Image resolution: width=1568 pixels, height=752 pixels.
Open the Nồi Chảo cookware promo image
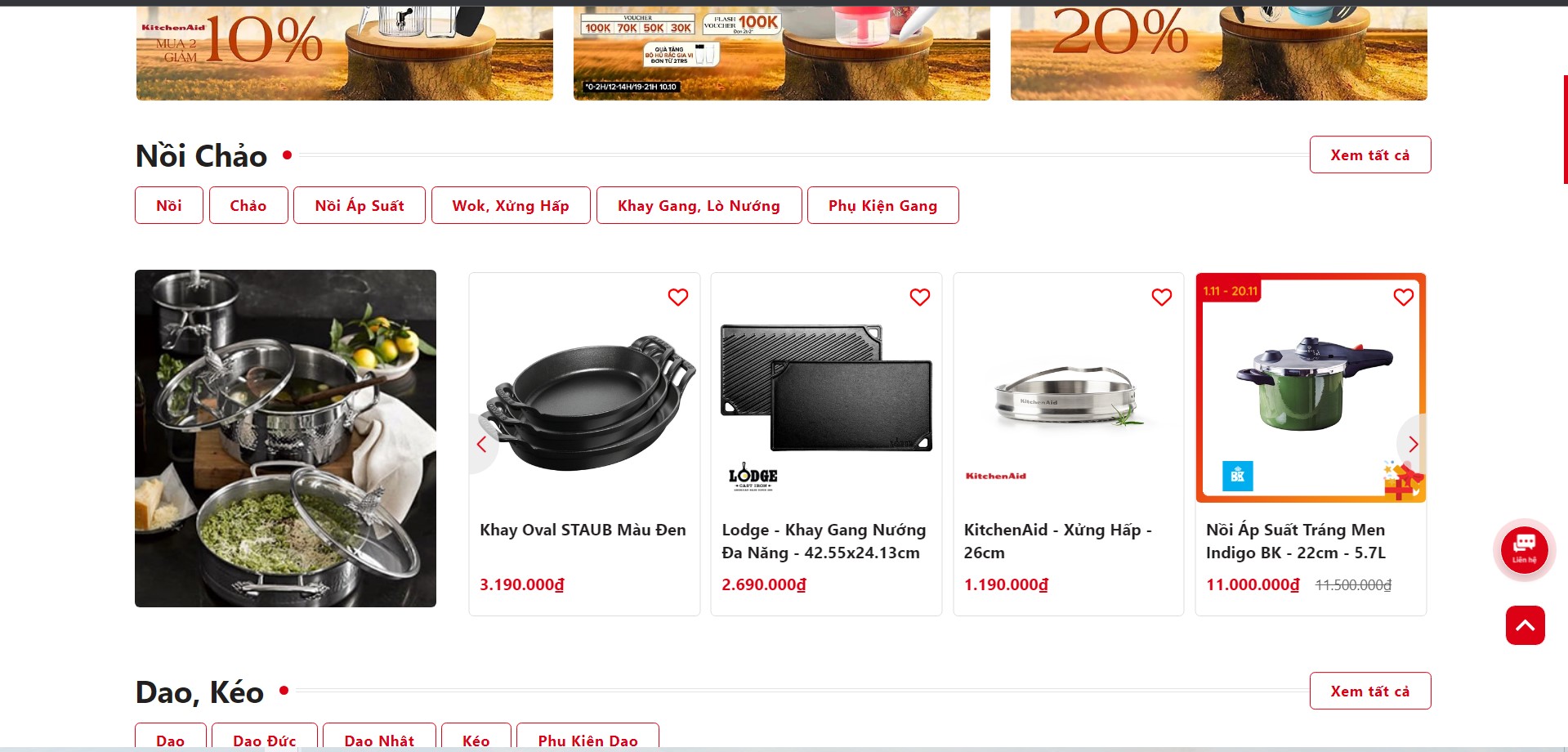click(285, 438)
